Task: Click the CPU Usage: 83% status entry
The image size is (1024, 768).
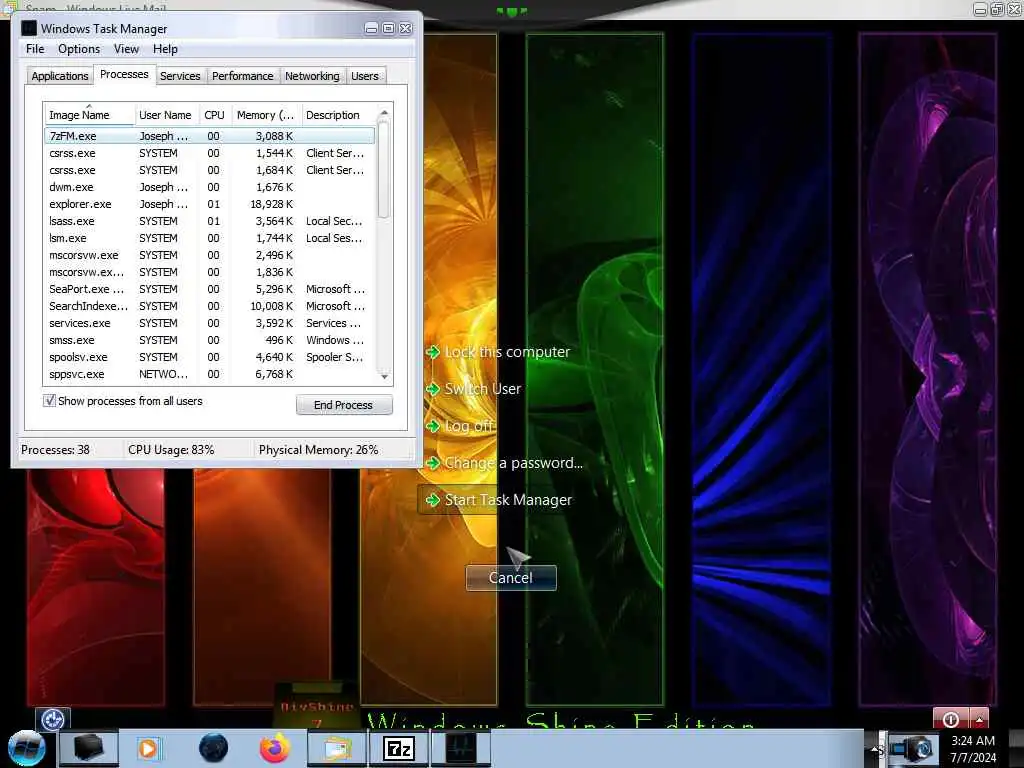Action: pos(171,449)
